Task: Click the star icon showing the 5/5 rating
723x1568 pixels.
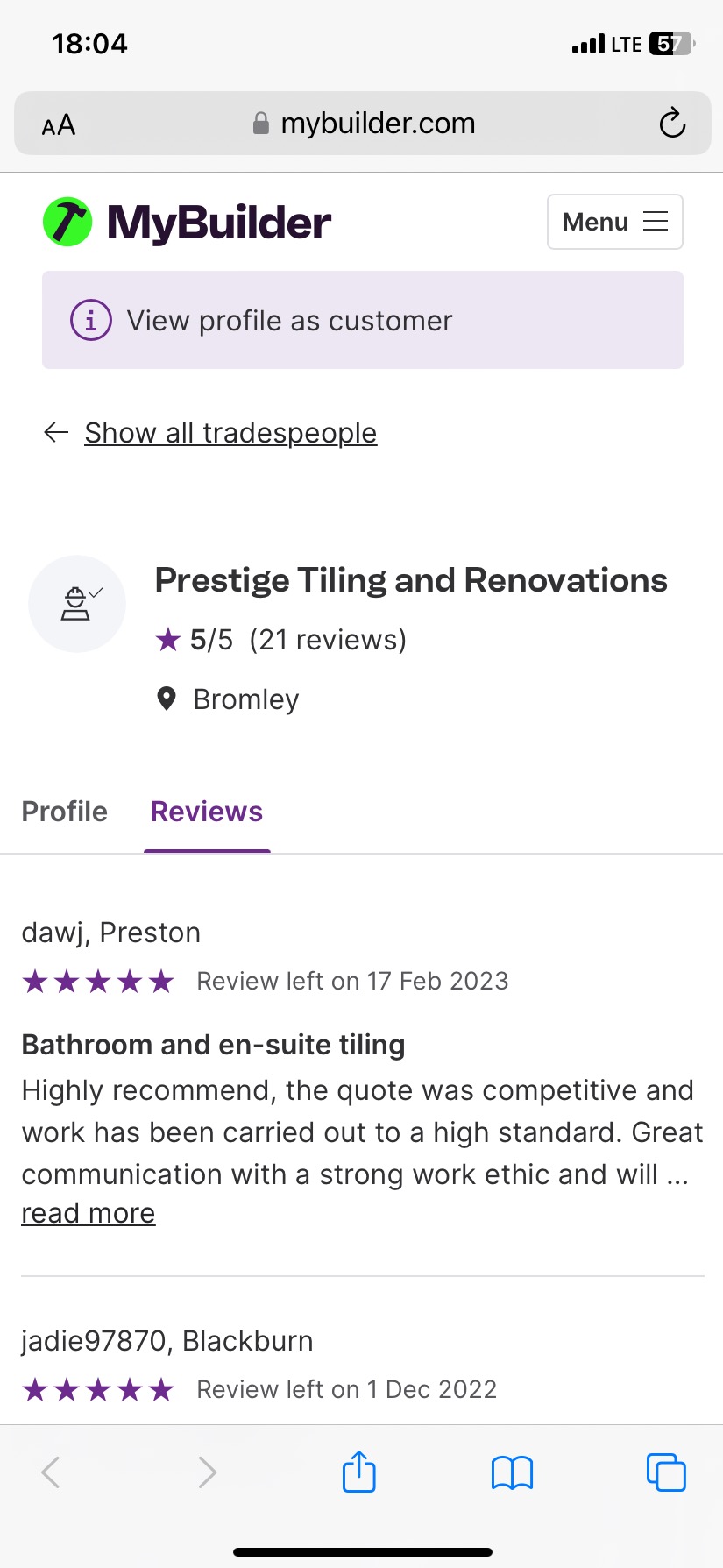Action: 167,639
